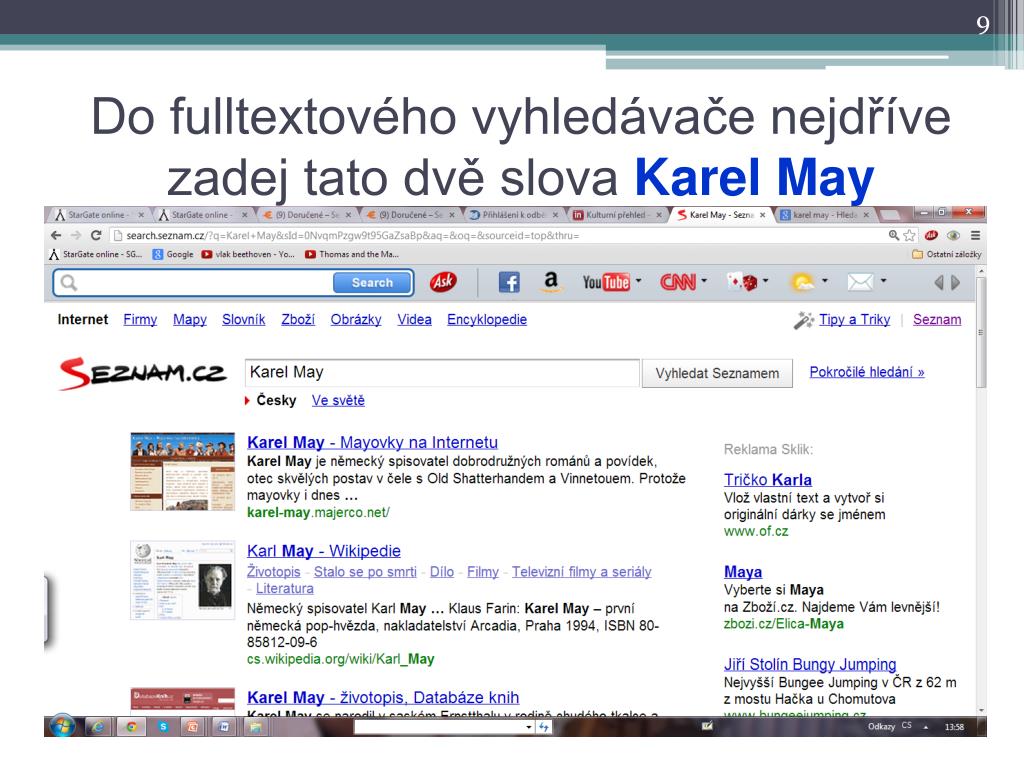This screenshot has width=1024, height=768.
Task: Close the Karel May - Seznam tab
Action: (x=762, y=215)
